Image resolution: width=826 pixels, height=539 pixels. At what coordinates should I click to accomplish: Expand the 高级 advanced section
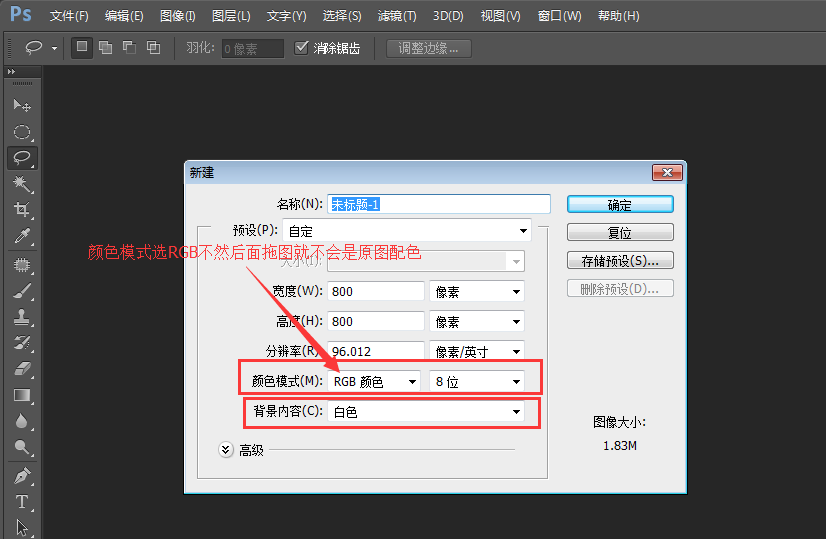225,450
